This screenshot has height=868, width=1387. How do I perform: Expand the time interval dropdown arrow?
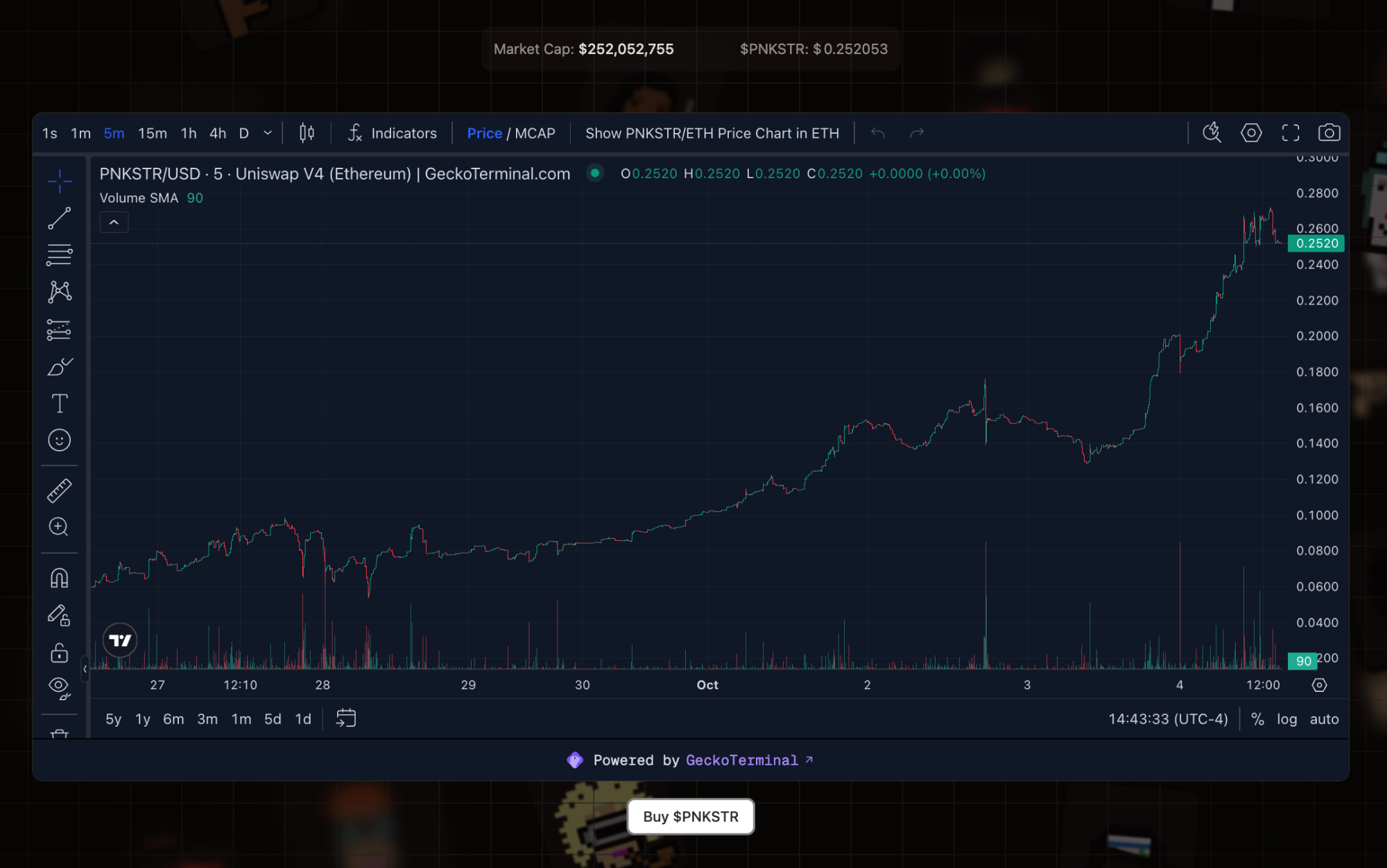268,133
